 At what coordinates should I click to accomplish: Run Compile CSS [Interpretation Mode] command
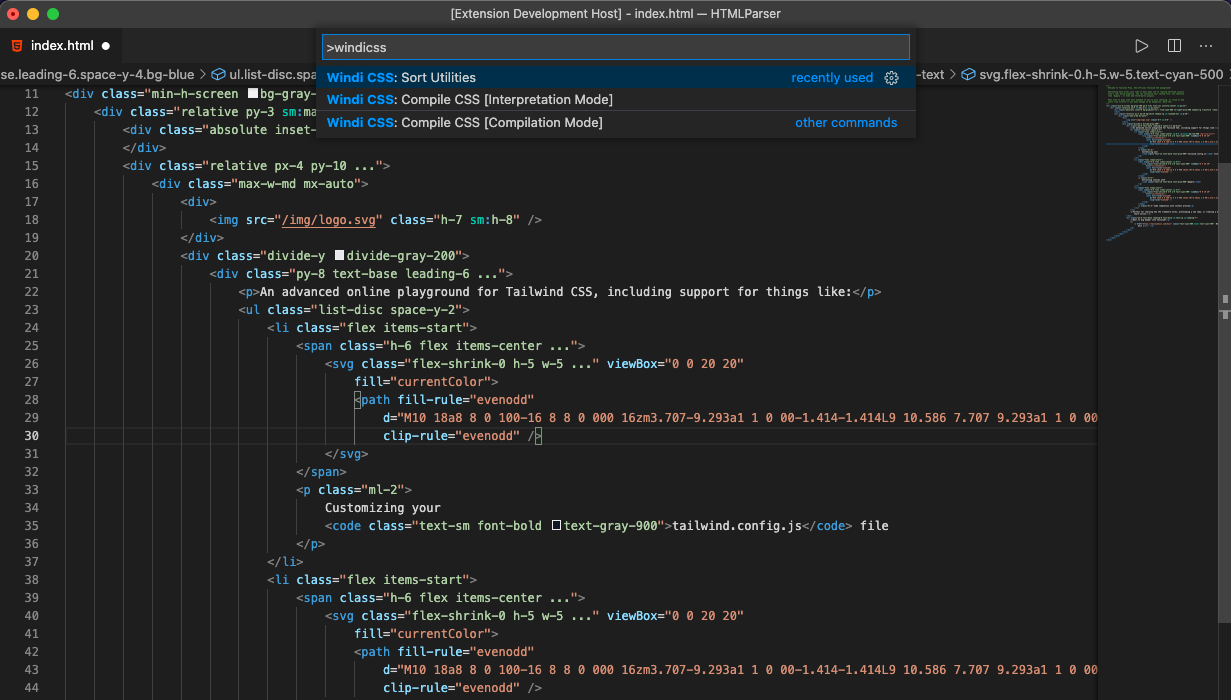616,100
